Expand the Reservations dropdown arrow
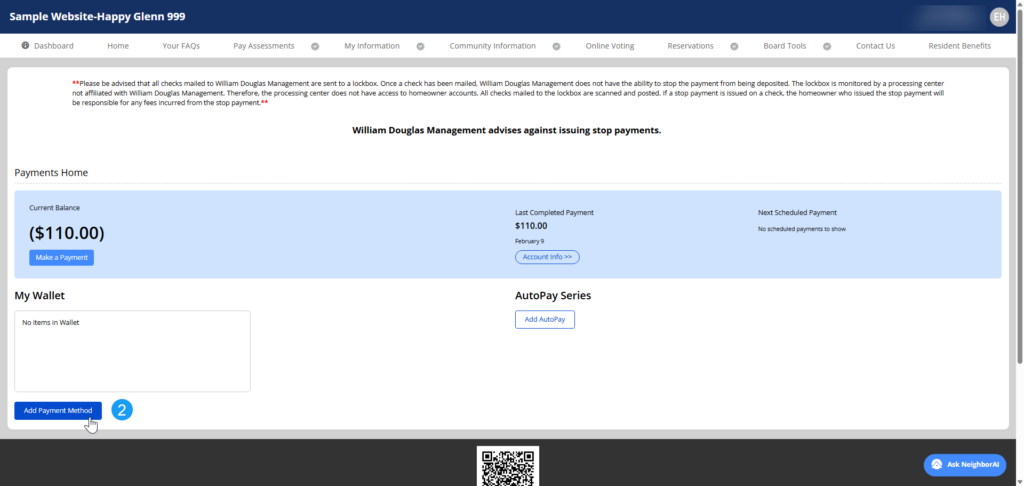 click(734, 46)
